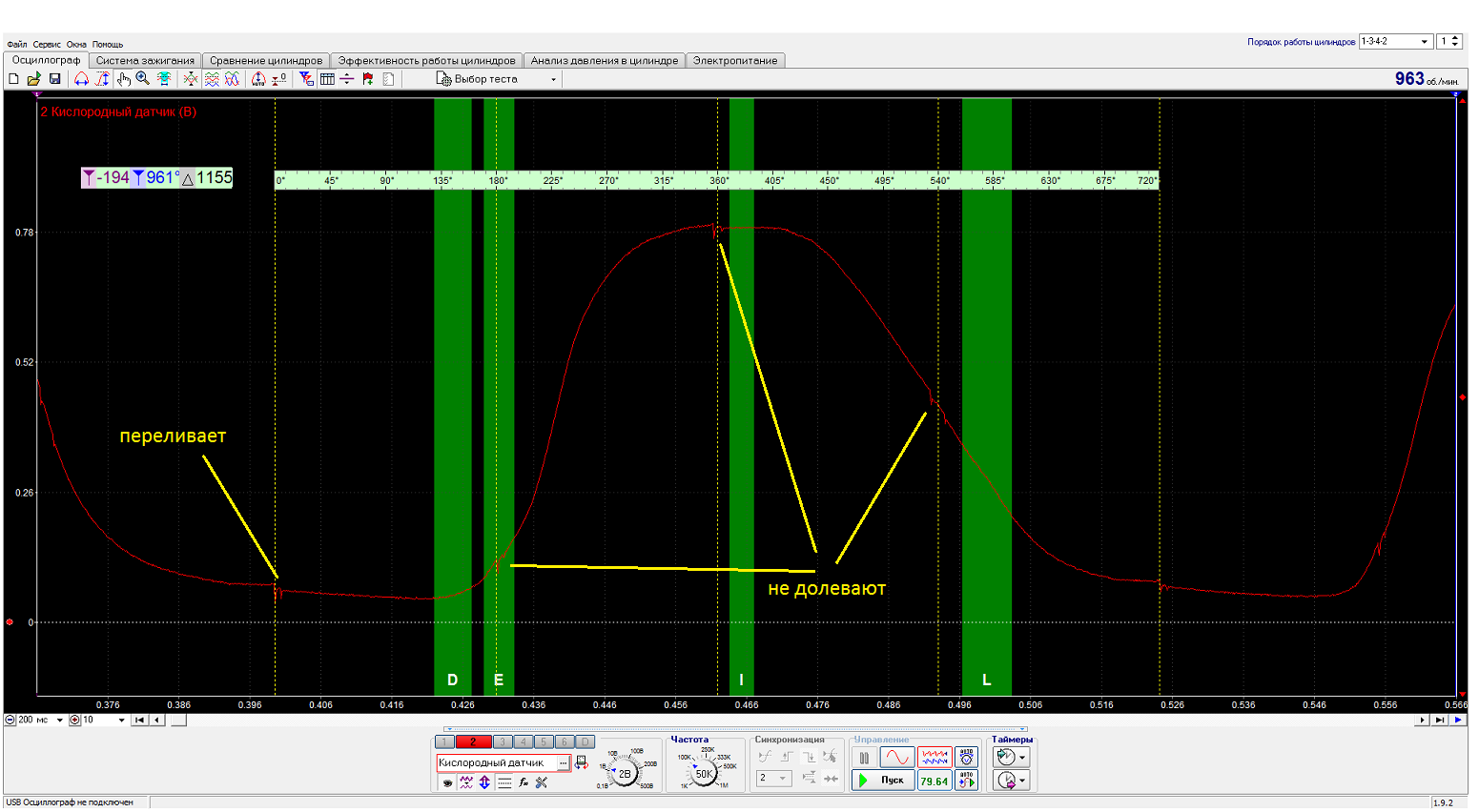Click the vertical measurement arrows icon

[102, 79]
